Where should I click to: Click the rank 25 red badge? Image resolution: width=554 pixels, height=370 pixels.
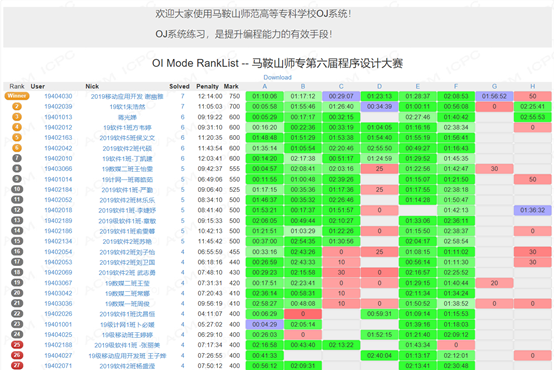(17, 345)
